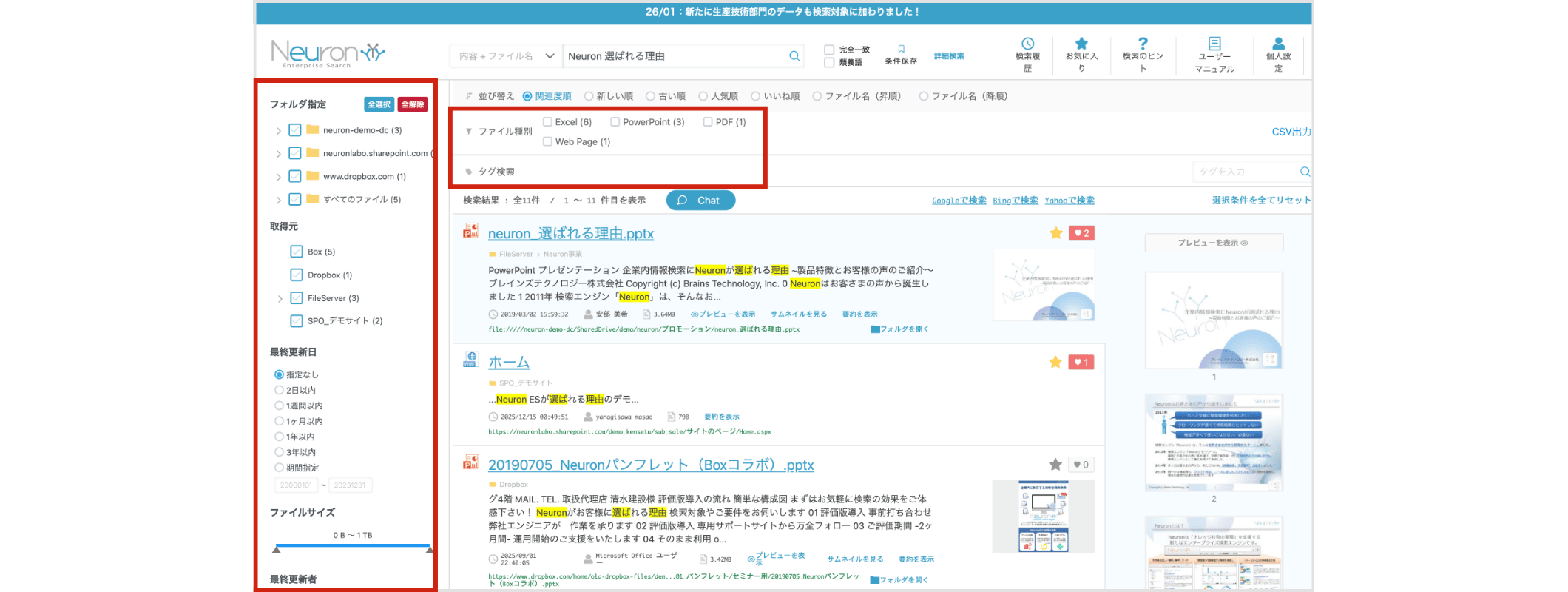Move the file size slider's left handle

[x=277, y=549]
